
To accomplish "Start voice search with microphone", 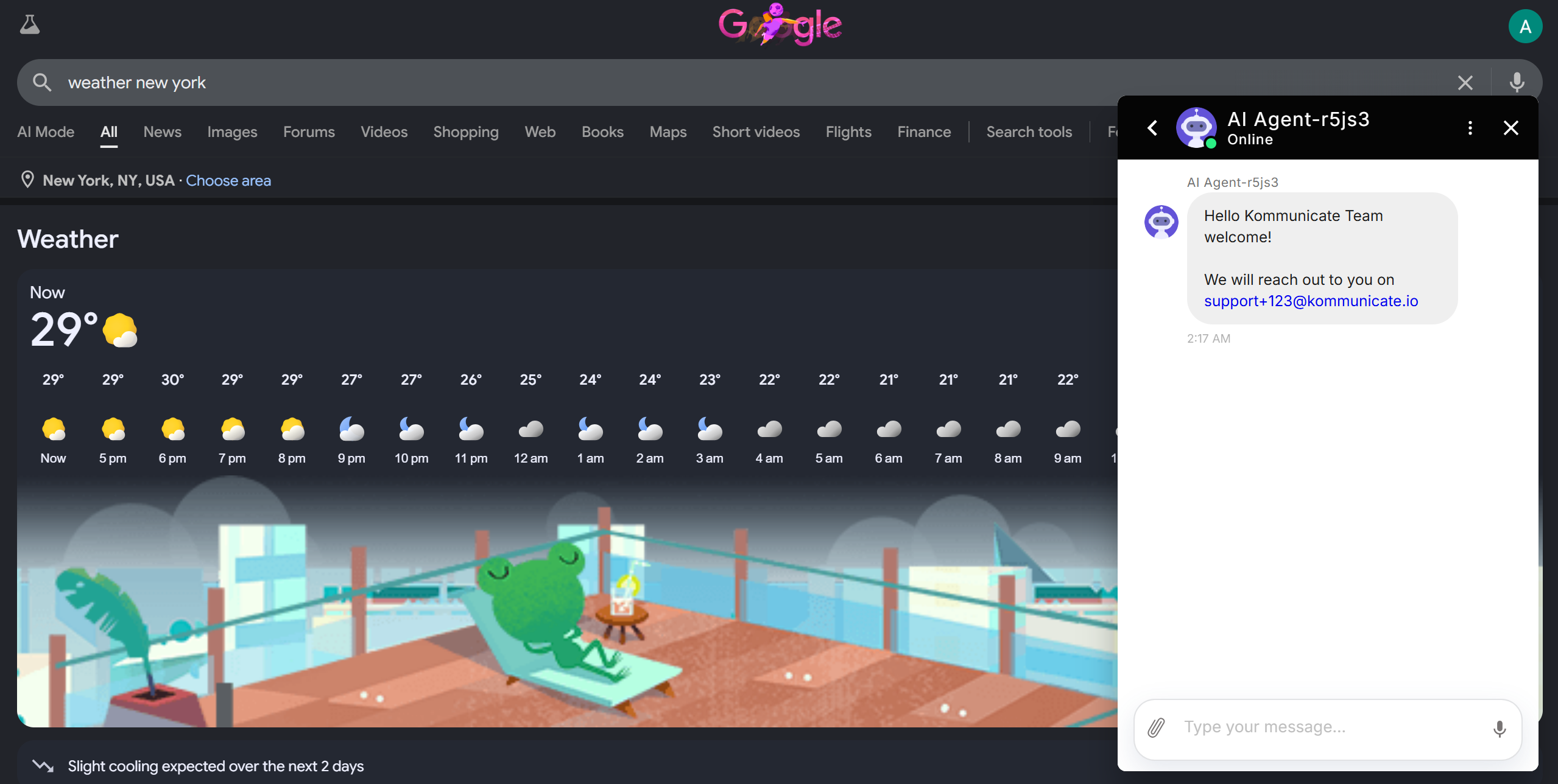I will pos(1517,82).
